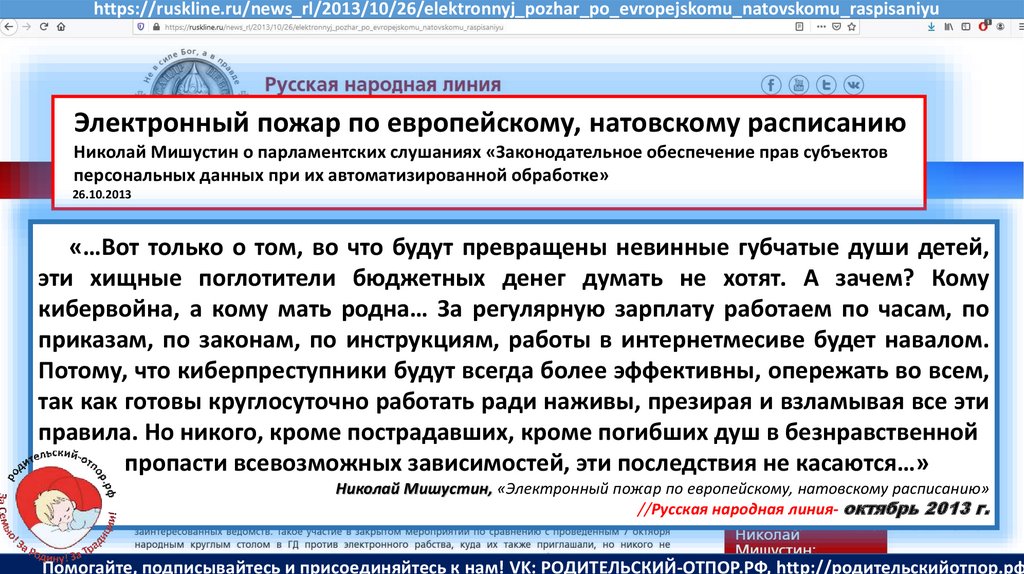Click attribution Николай Мишустин in italics

point(413,488)
